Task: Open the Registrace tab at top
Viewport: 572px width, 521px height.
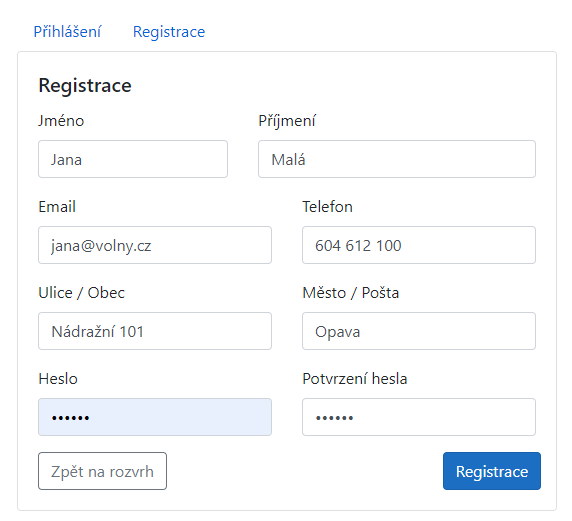Action: pyautogui.click(x=169, y=32)
